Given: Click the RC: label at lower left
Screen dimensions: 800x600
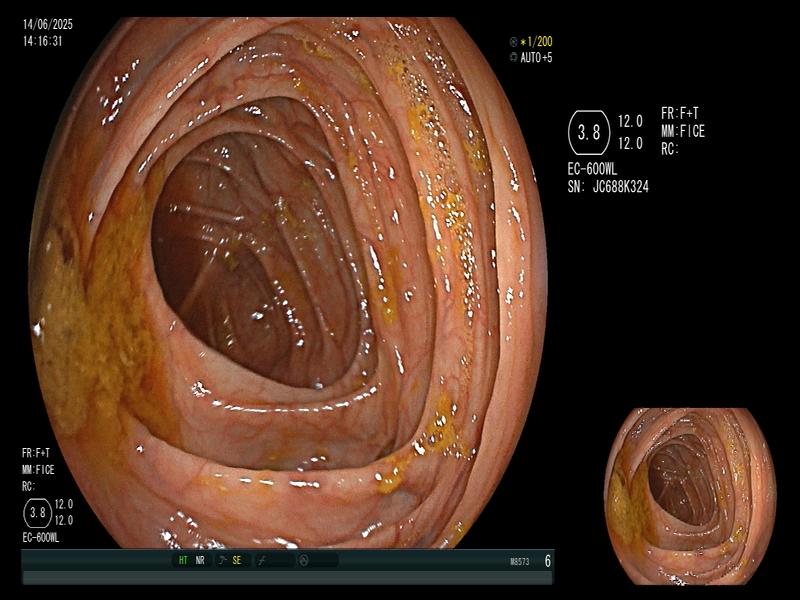Looking at the screenshot, I should click(x=29, y=486).
